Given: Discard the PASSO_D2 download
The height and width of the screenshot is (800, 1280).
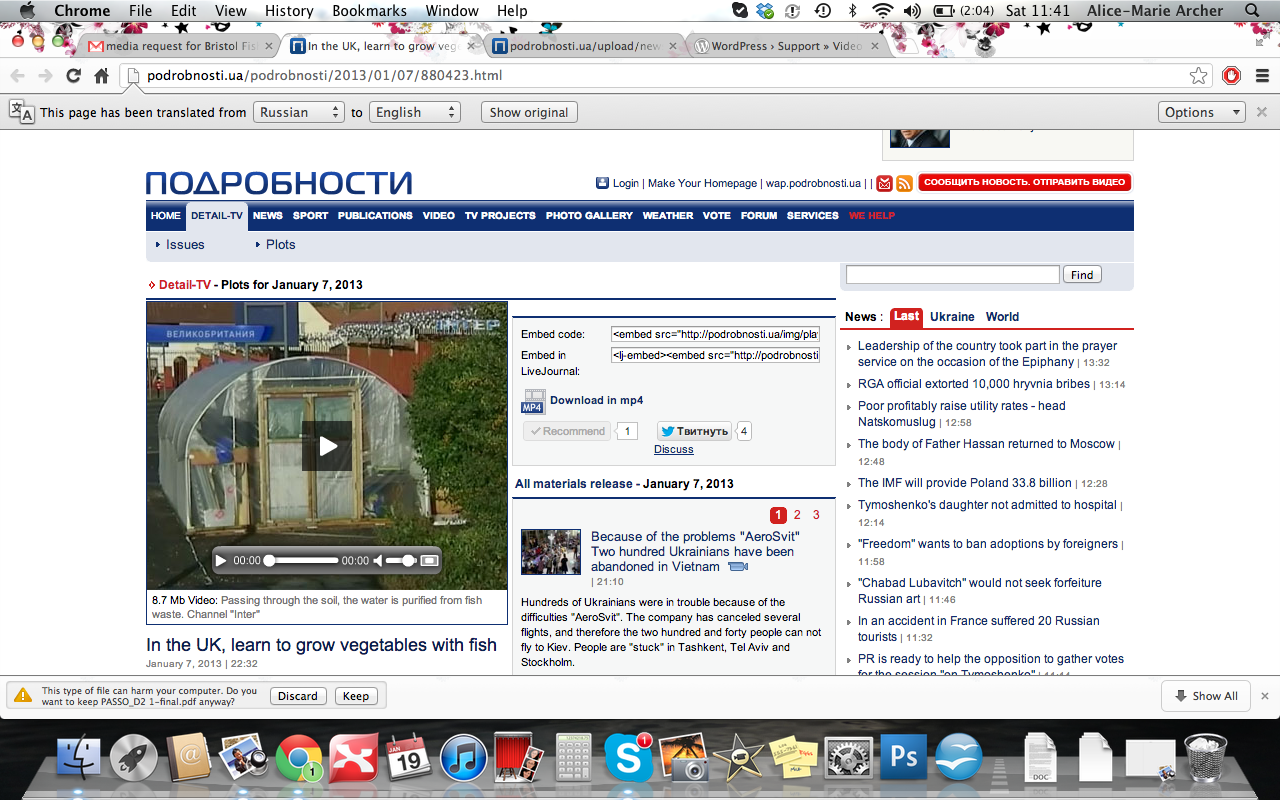Looking at the screenshot, I should point(297,696).
